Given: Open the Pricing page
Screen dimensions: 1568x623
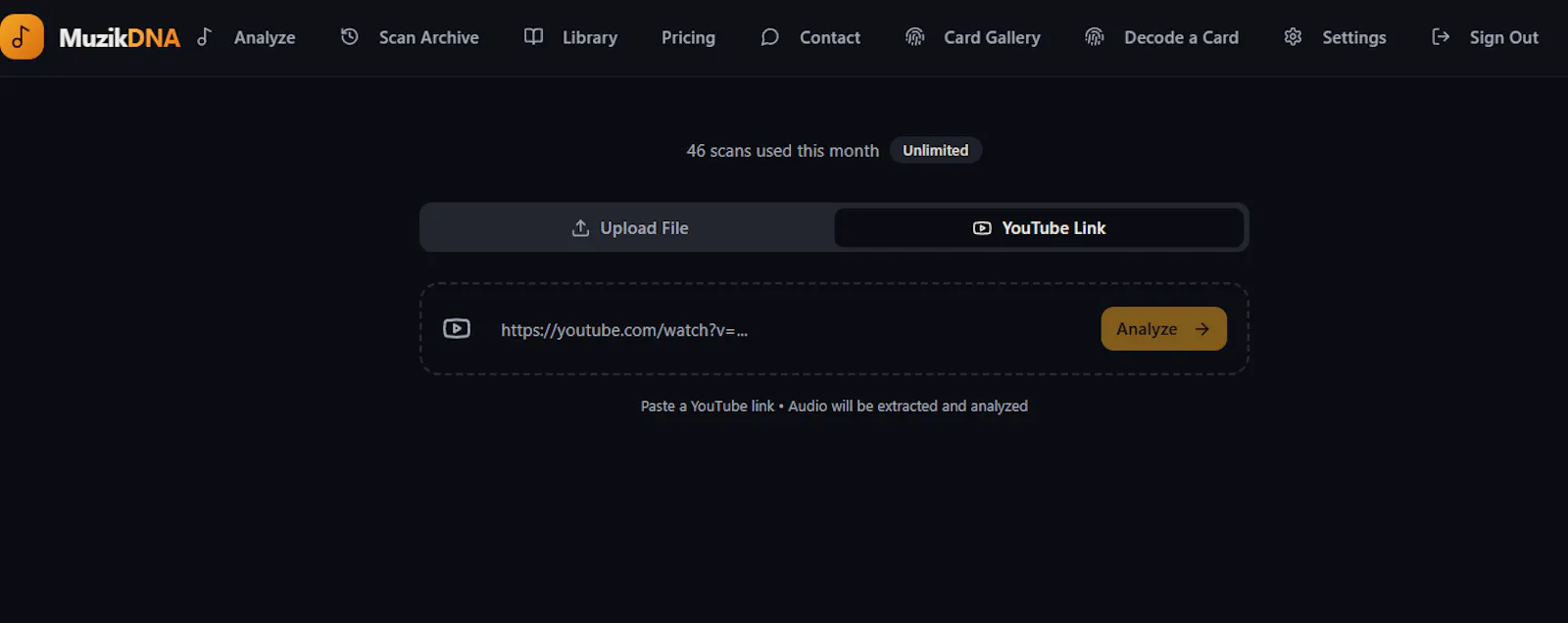Looking at the screenshot, I should click(688, 37).
